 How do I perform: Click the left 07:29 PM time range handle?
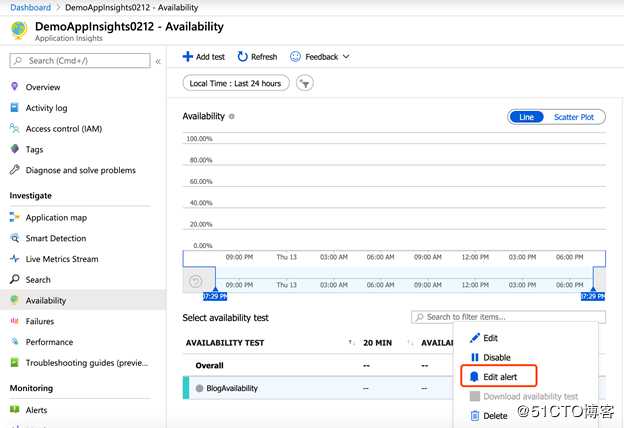[215, 296]
